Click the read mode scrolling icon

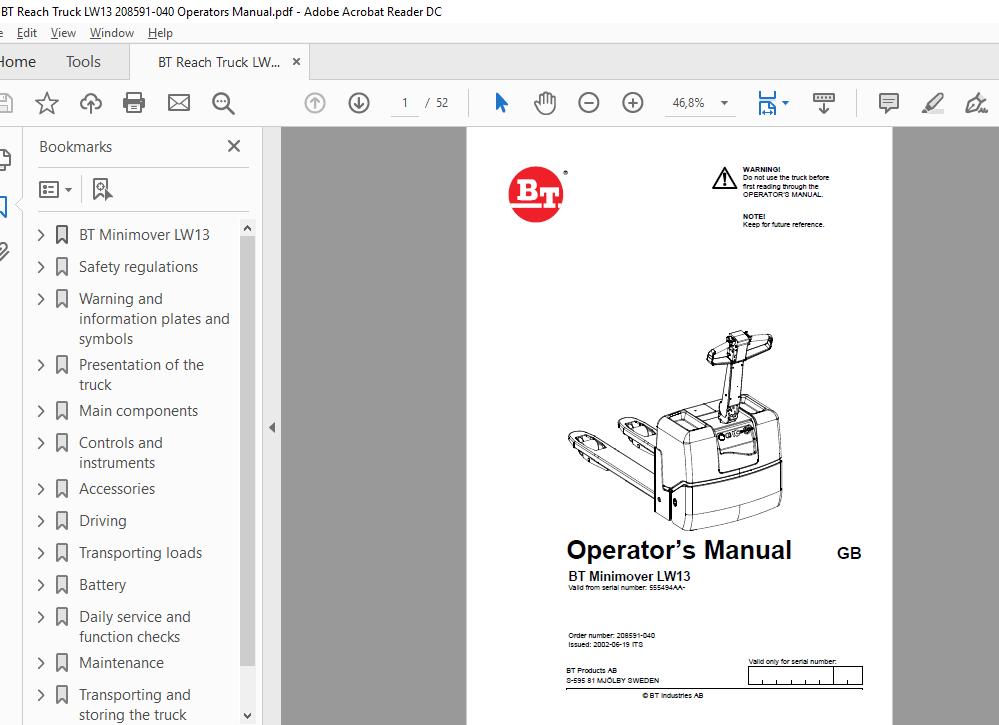coord(824,103)
